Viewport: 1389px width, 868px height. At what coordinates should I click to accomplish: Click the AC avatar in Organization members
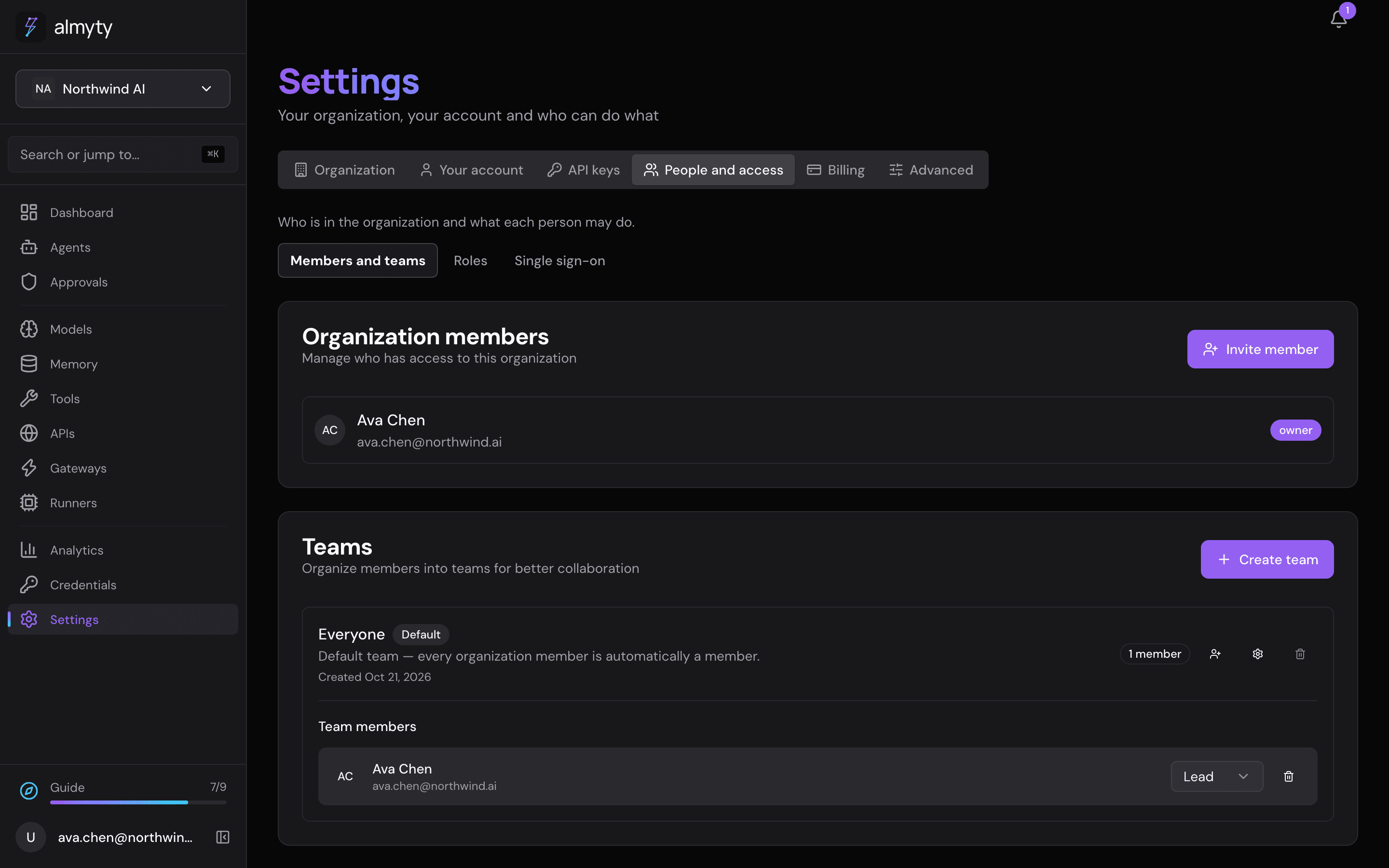pos(330,430)
